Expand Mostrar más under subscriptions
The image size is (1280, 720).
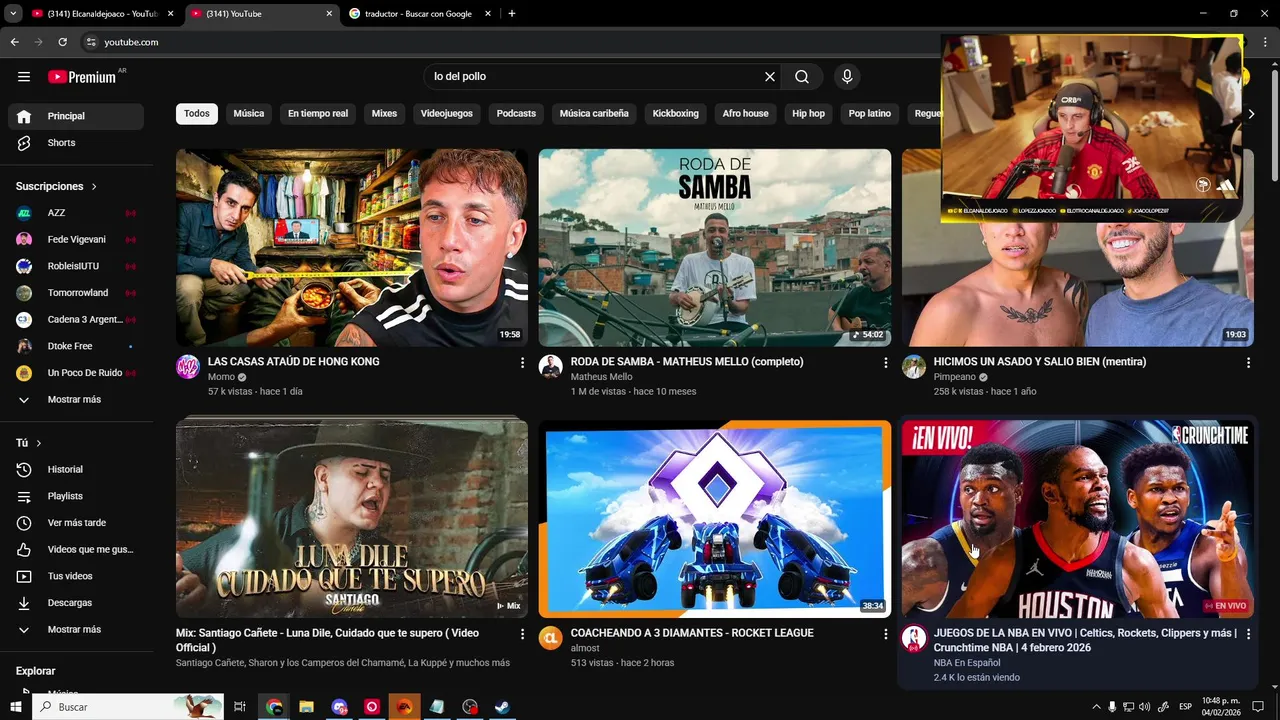76,400
